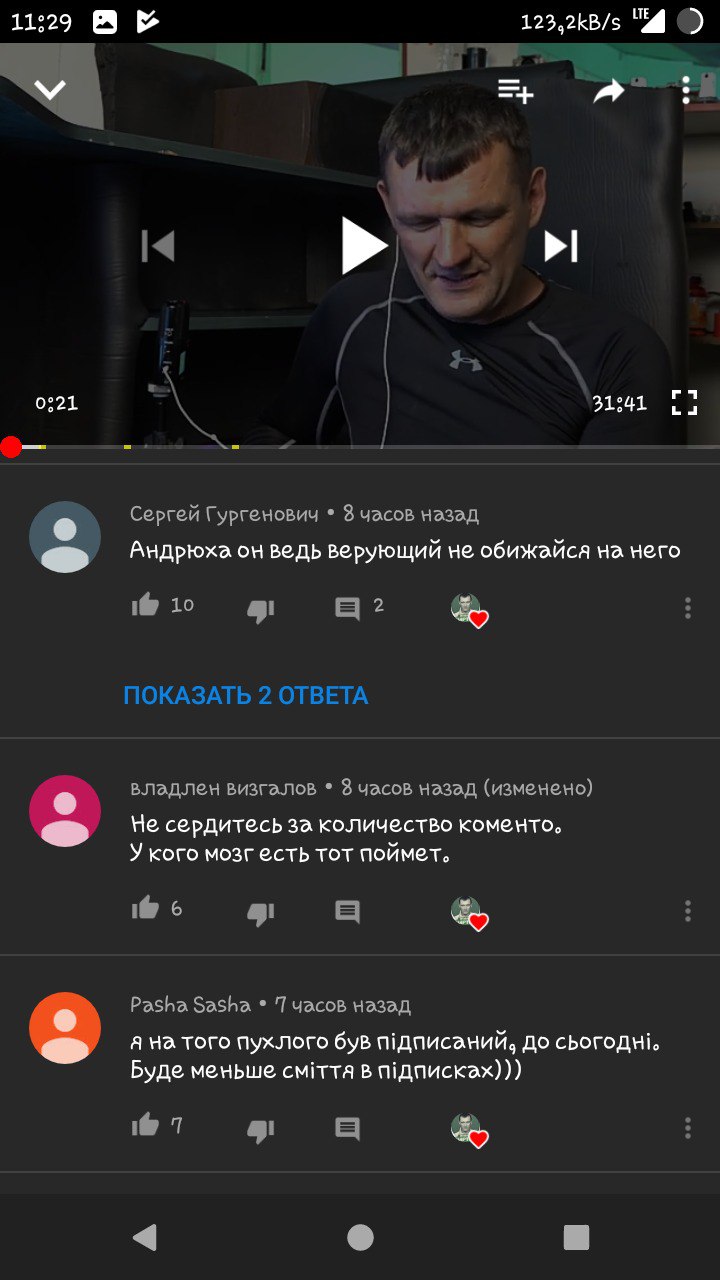Open replies on Сергей Гургенович's comment

[x=348, y=608]
